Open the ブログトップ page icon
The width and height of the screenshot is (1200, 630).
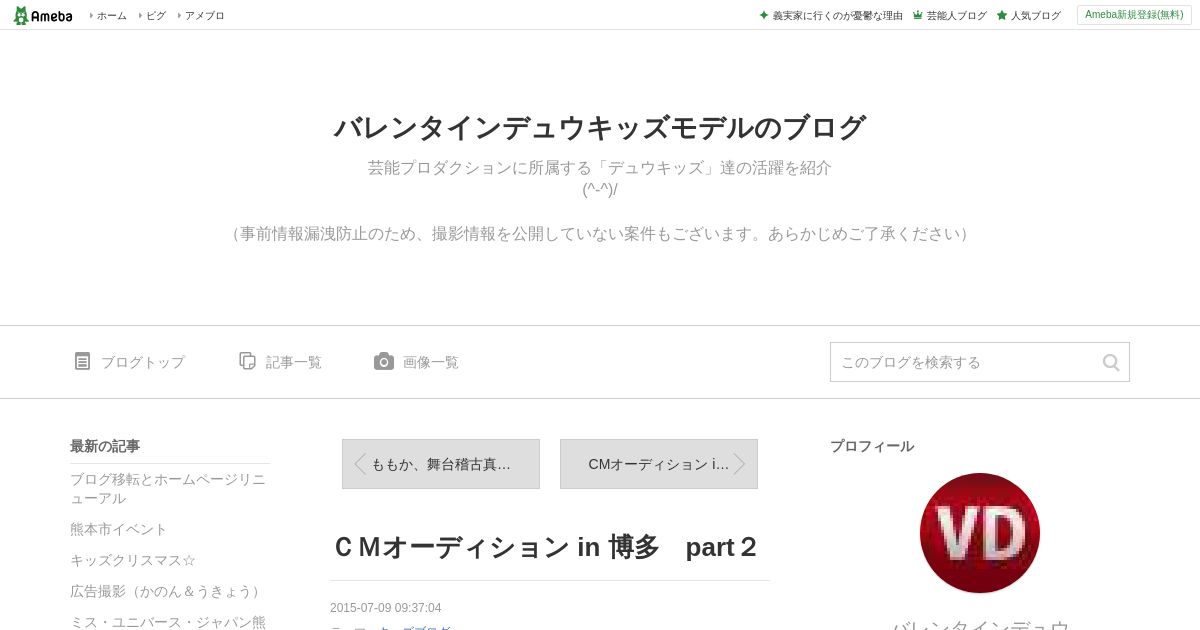tap(82, 361)
